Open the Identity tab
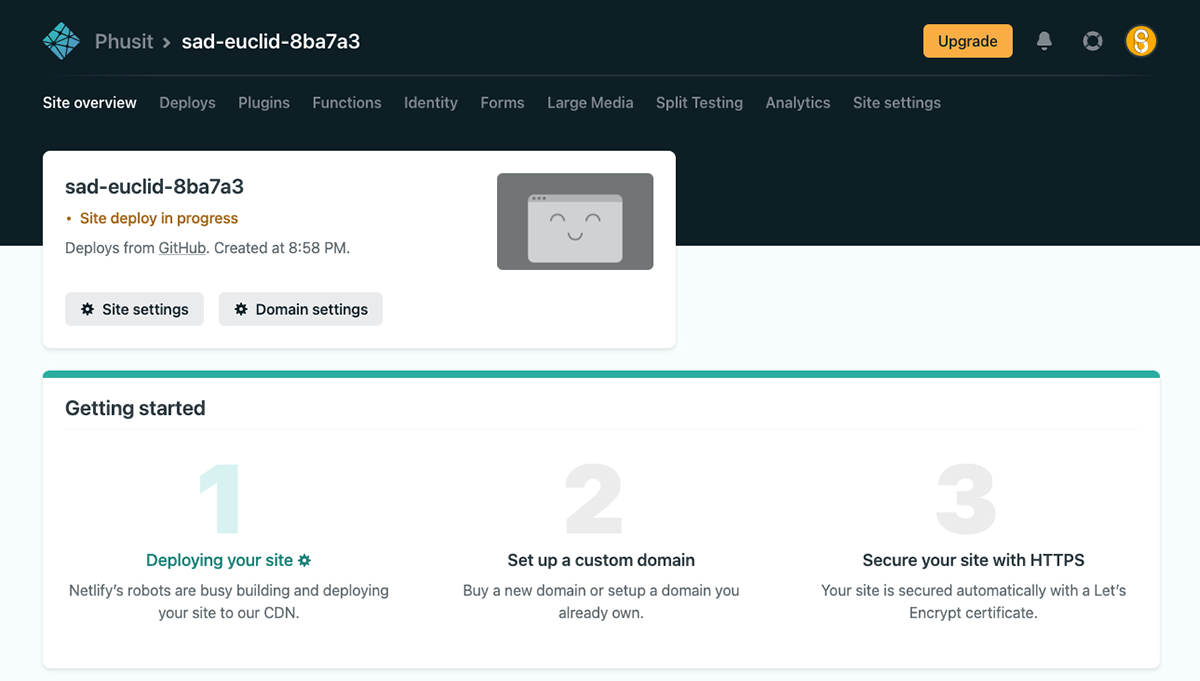Image resolution: width=1200 pixels, height=681 pixels. tap(430, 102)
